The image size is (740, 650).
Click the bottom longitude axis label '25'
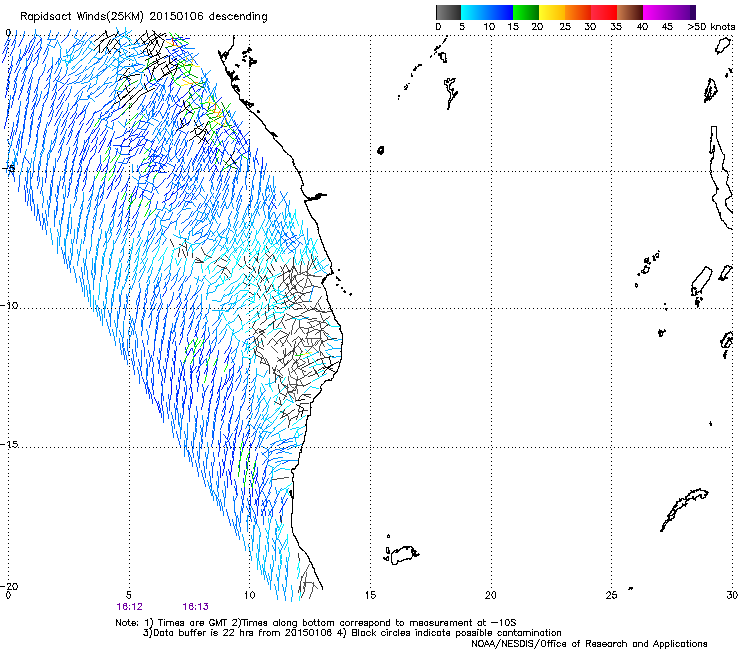(x=611, y=595)
